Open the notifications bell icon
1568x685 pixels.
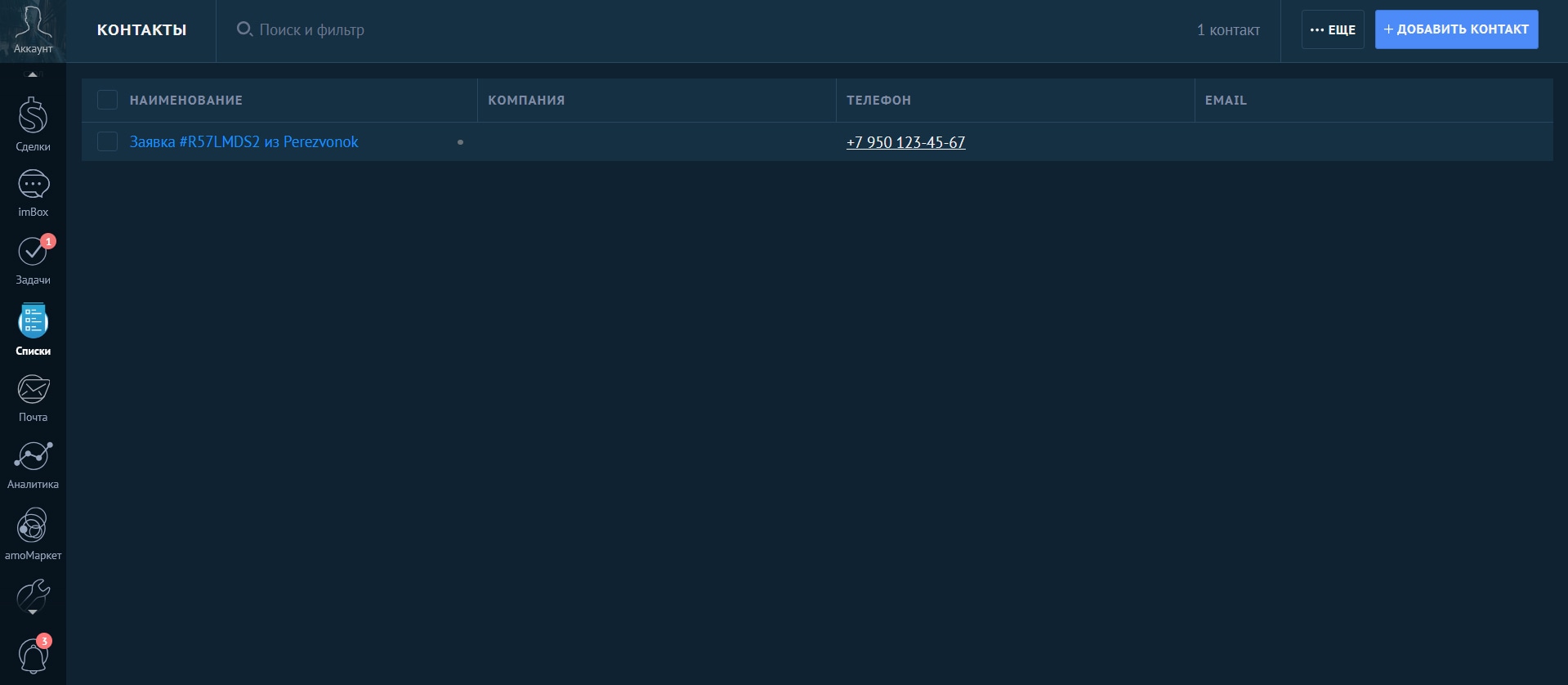[x=33, y=656]
